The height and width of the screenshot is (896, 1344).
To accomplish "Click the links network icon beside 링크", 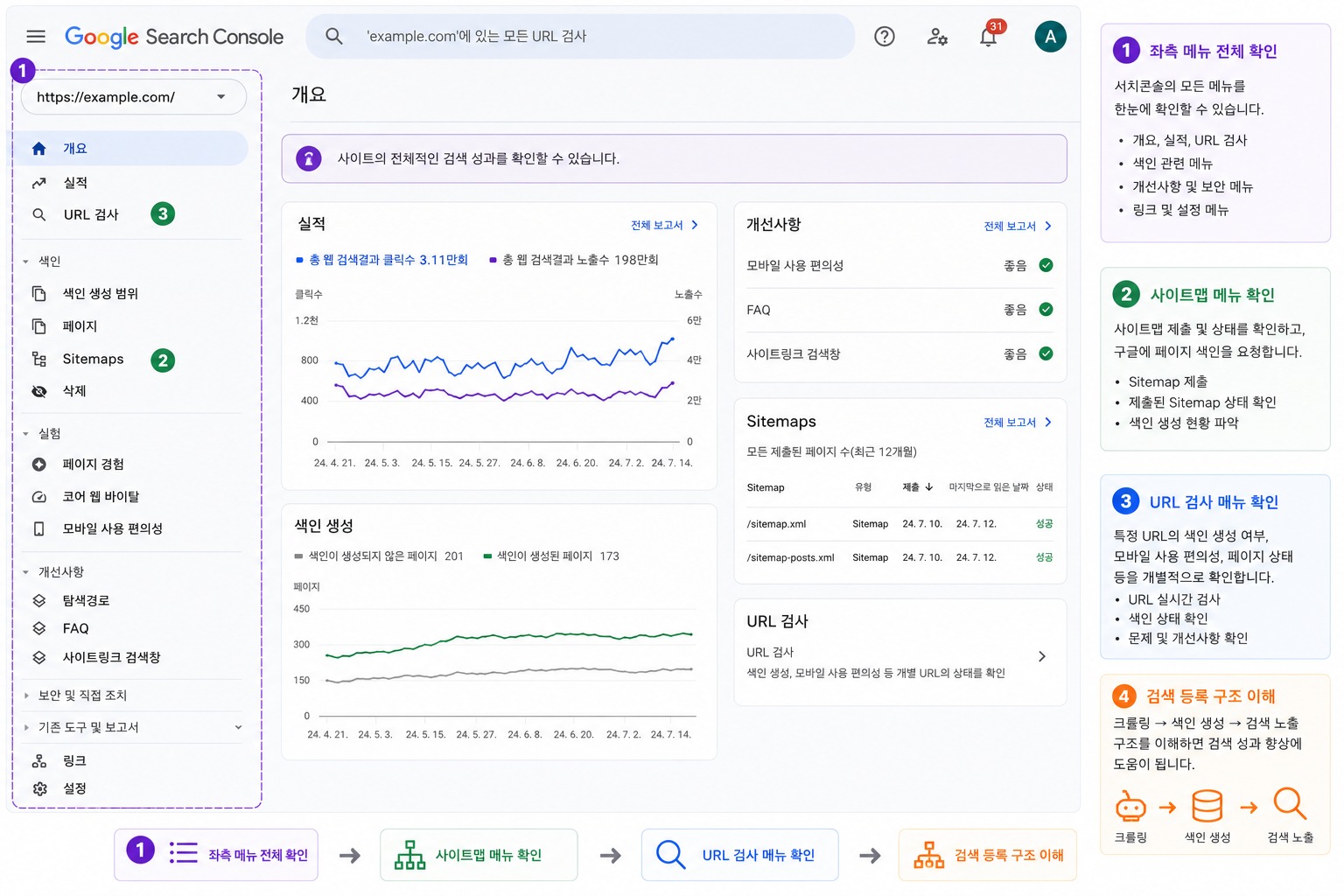I will pos(38,761).
